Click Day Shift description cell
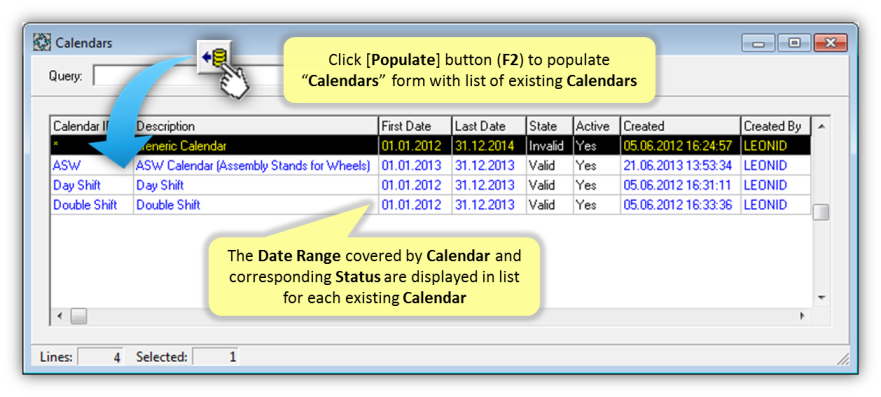Image resolution: width=881 pixels, height=397 pixels. pyautogui.click(x=256, y=185)
